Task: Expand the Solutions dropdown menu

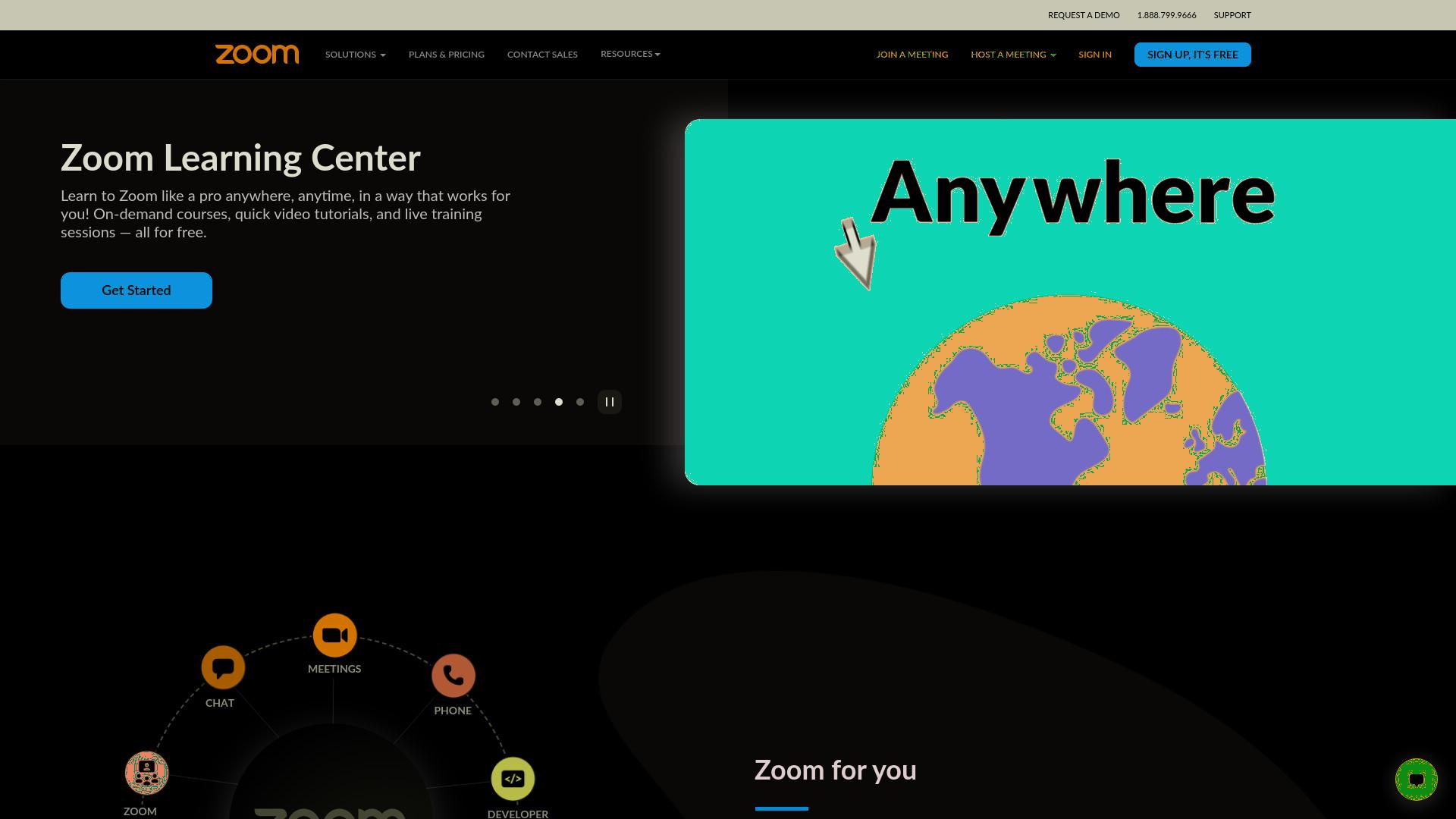Action: (x=356, y=55)
